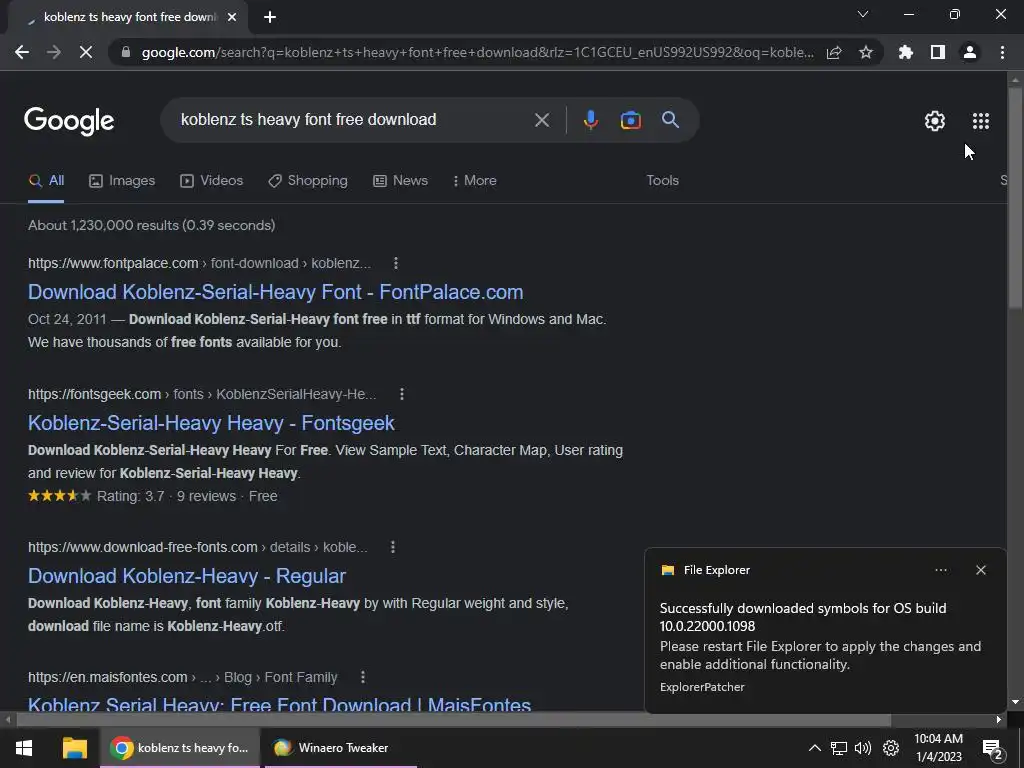
Task: Show hidden system tray icons
Action: coord(815,748)
